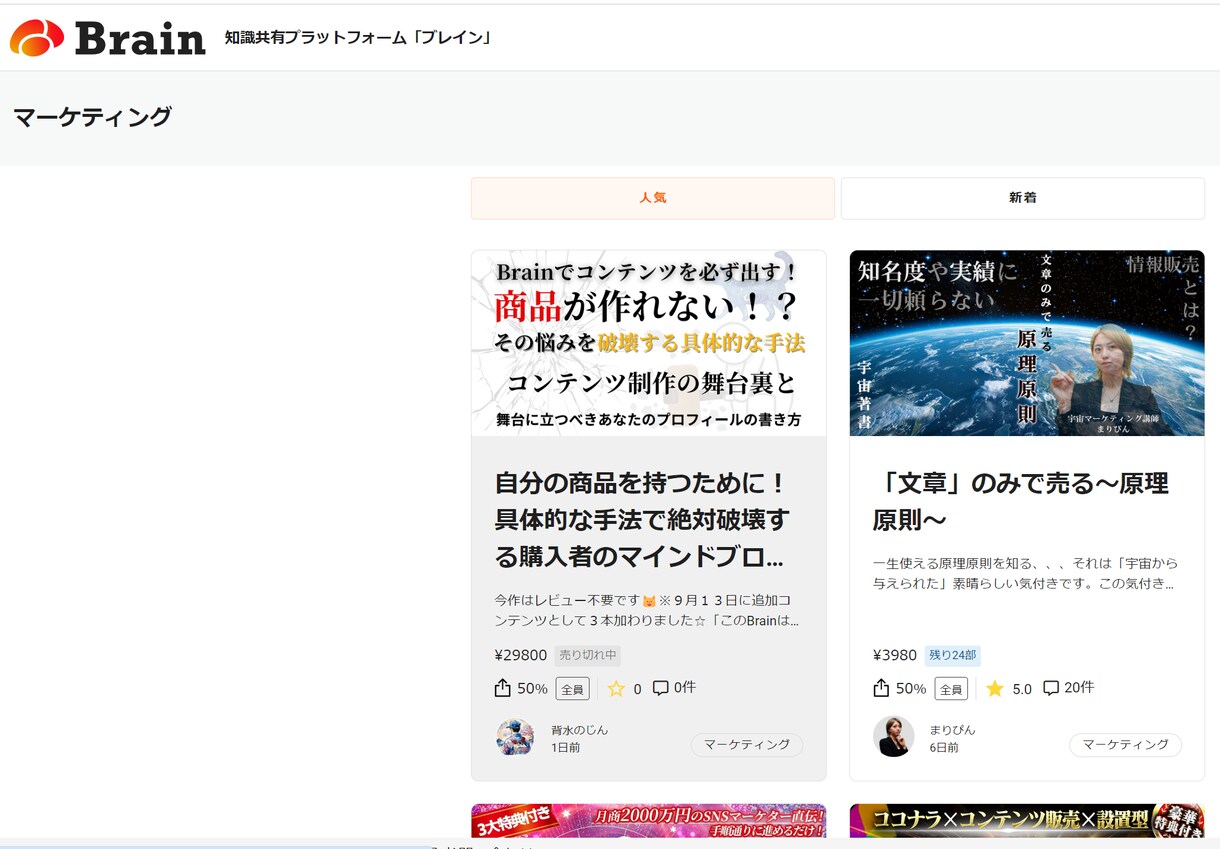The height and width of the screenshot is (849, 1220).
Task: Open the 商品が作れない！？ card thumbnail
Action: tap(649, 343)
